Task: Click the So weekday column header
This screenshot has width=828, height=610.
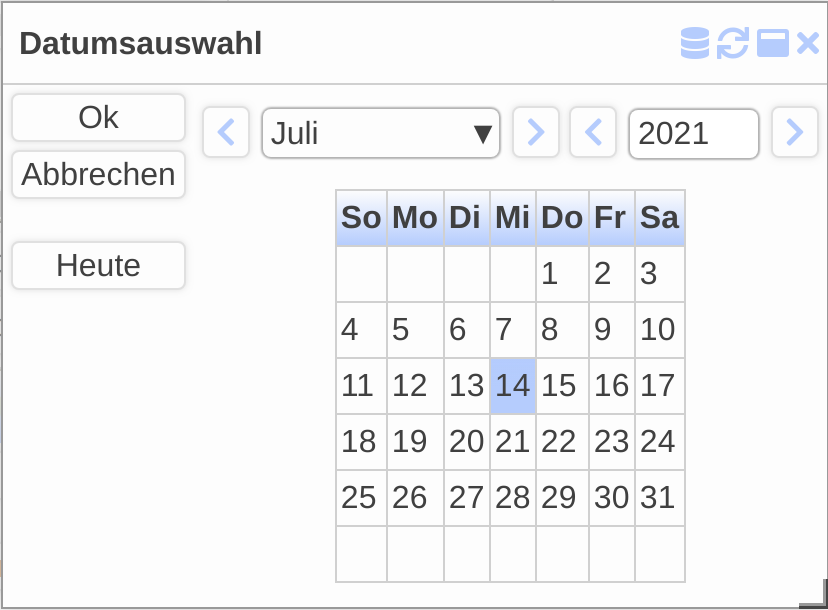Action: click(361, 218)
